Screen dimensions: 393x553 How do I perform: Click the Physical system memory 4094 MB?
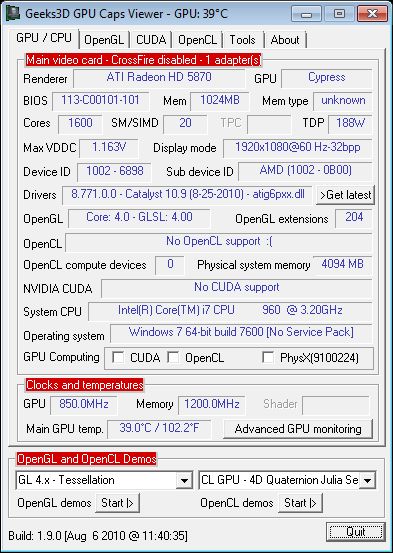coord(343,265)
